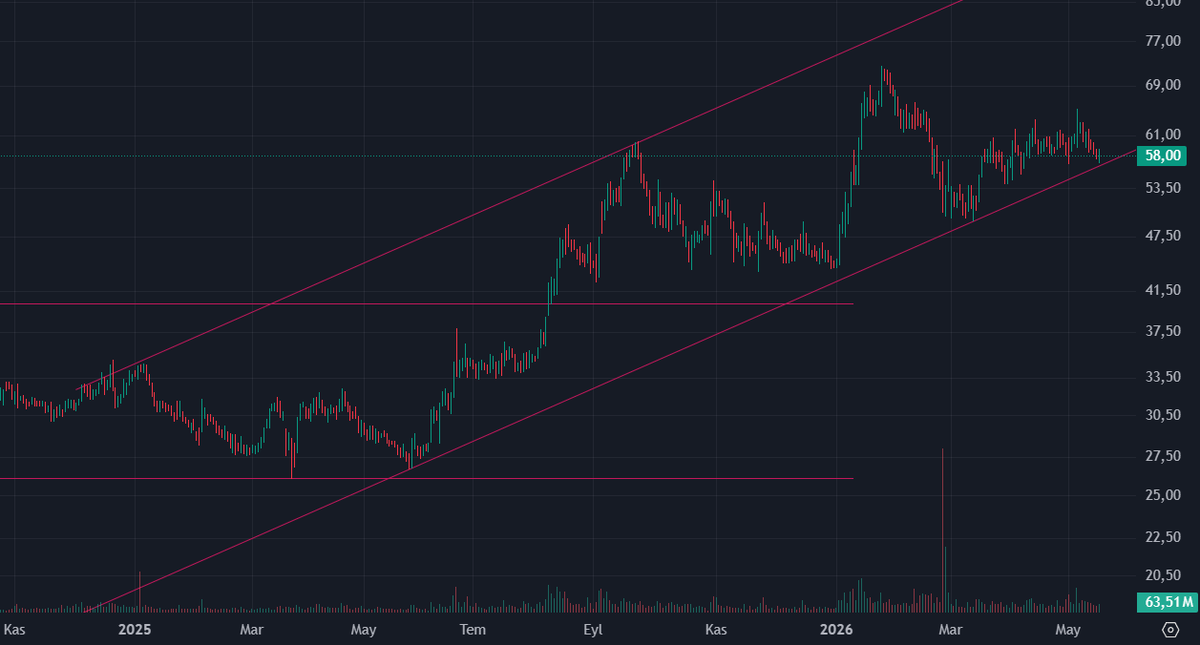The height and width of the screenshot is (645, 1200).
Task: Click the 22,50 price axis label
Action: [1164, 538]
